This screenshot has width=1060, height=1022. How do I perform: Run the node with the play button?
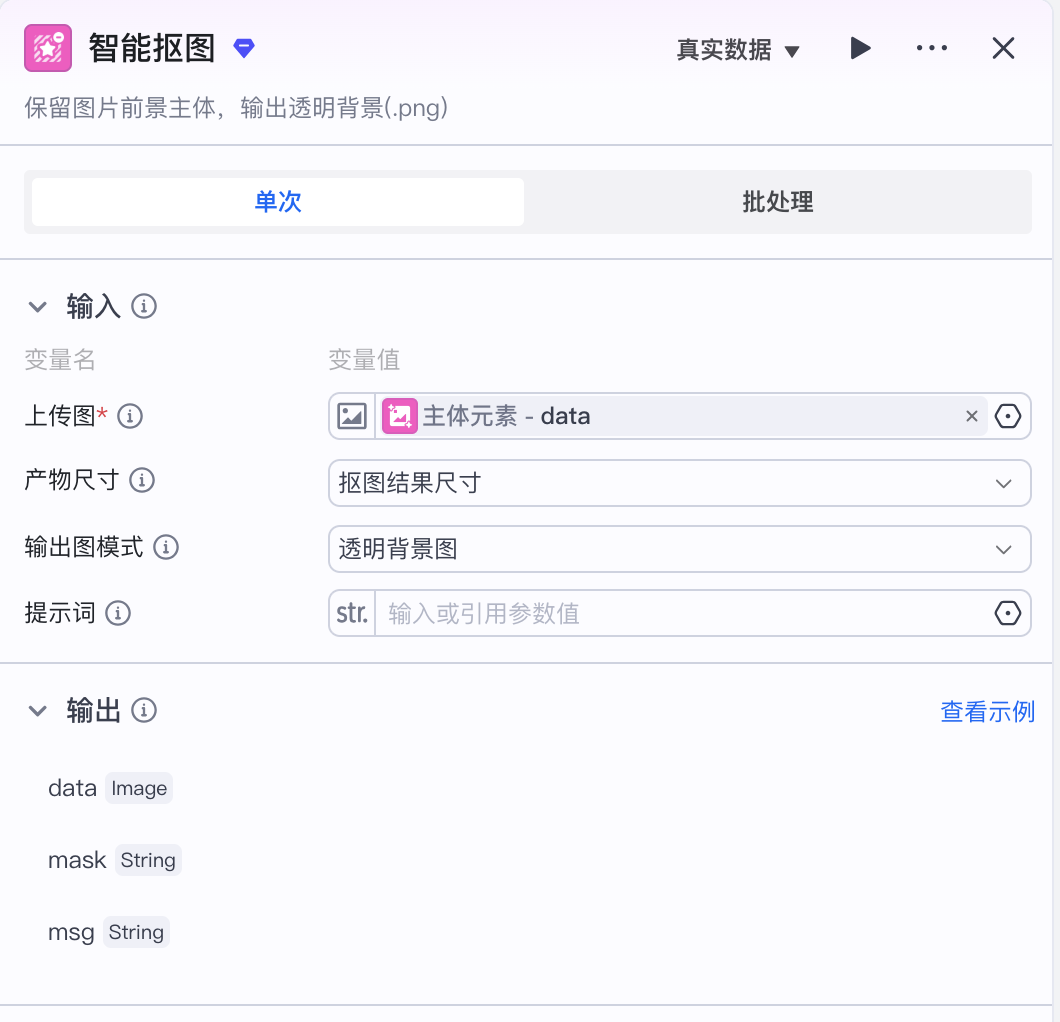[861, 47]
